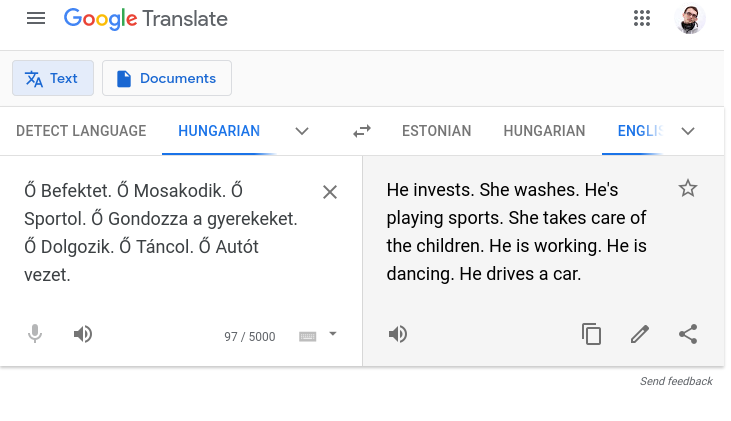Toggle the on-screen keyboard icon
The width and height of the screenshot is (731, 421).
click(x=308, y=336)
